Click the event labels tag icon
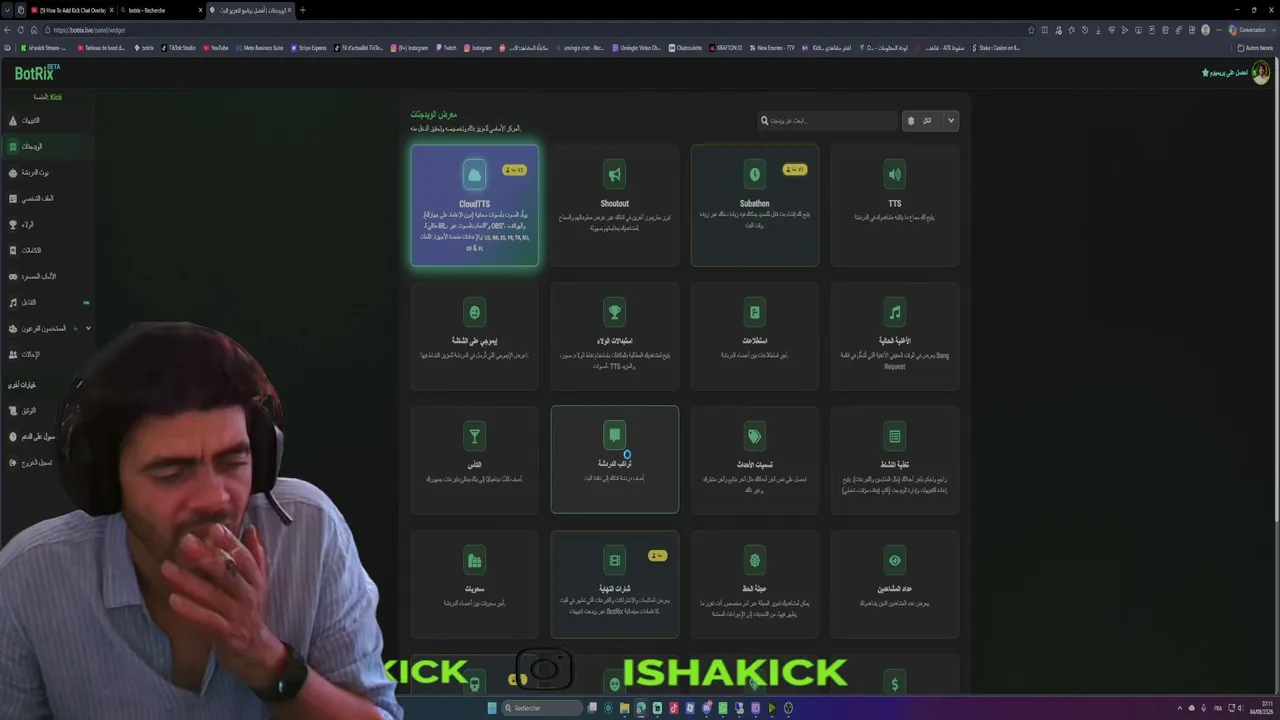Image resolution: width=1280 pixels, height=720 pixels. coord(755,436)
